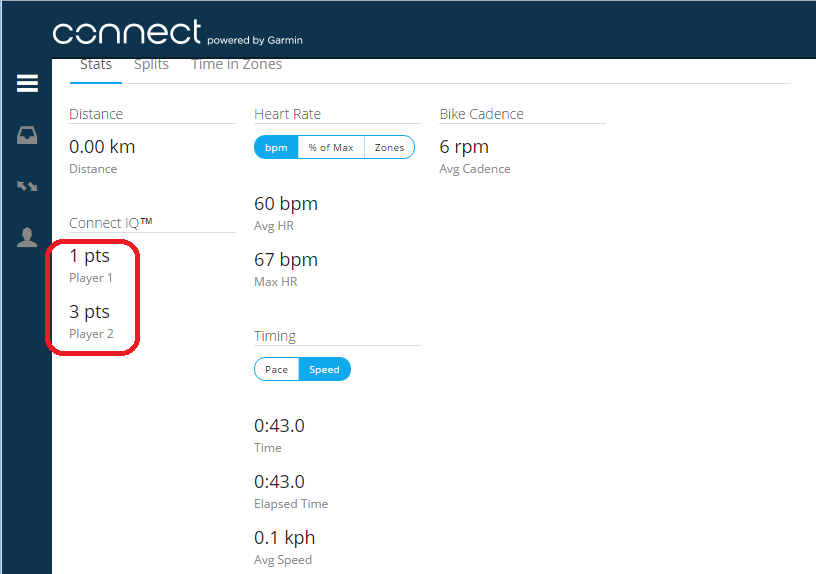Click the 60 bpm Avg HR value
The height and width of the screenshot is (574, 816).
[x=286, y=204]
